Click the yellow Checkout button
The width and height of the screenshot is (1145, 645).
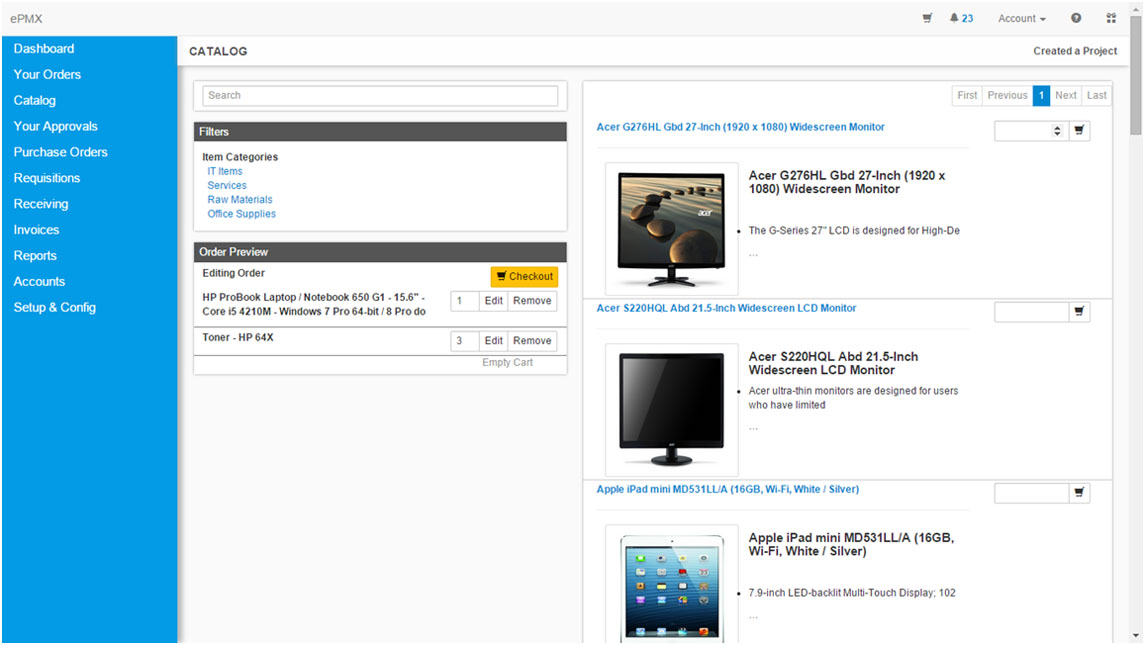[x=524, y=277]
